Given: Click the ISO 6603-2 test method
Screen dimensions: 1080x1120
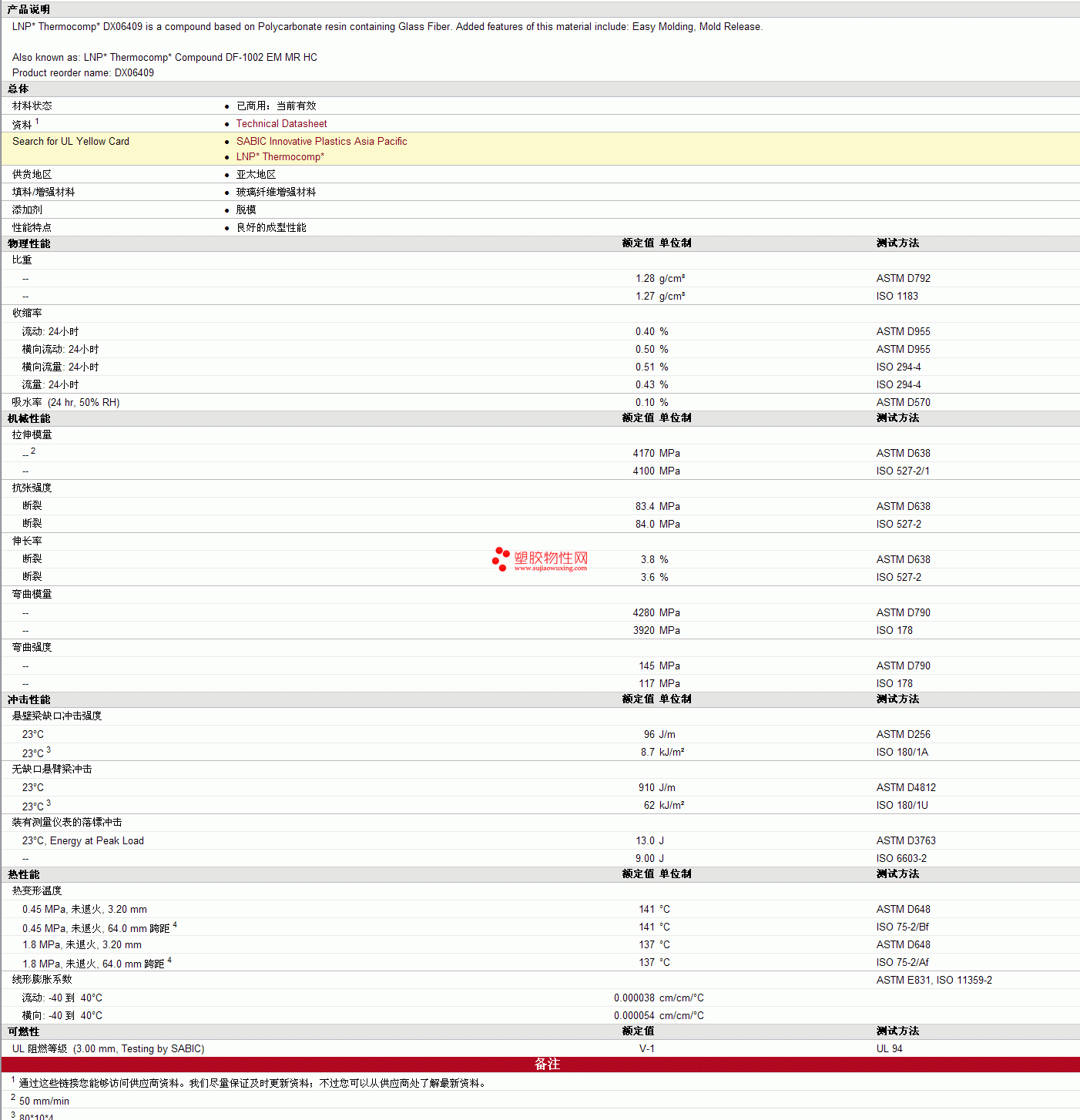Looking at the screenshot, I should pyautogui.click(x=901, y=858).
